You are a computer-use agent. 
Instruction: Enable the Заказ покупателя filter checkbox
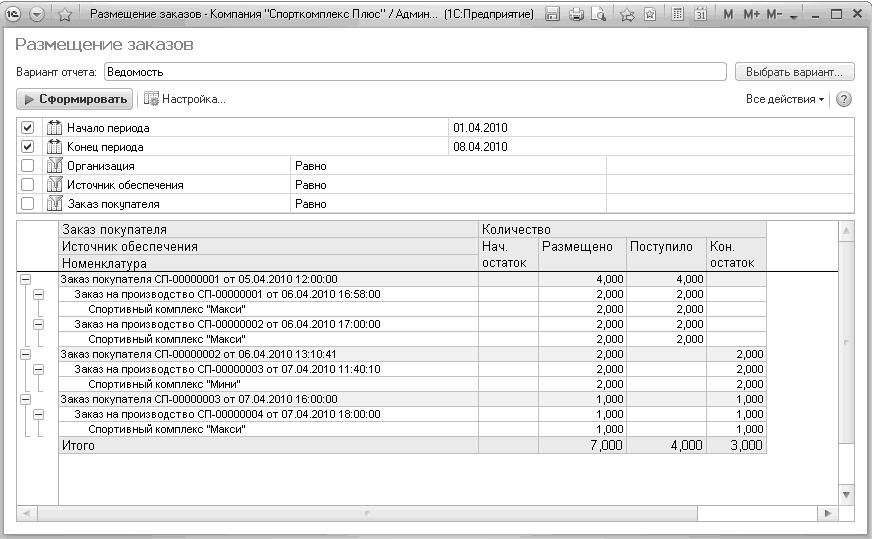click(27, 203)
